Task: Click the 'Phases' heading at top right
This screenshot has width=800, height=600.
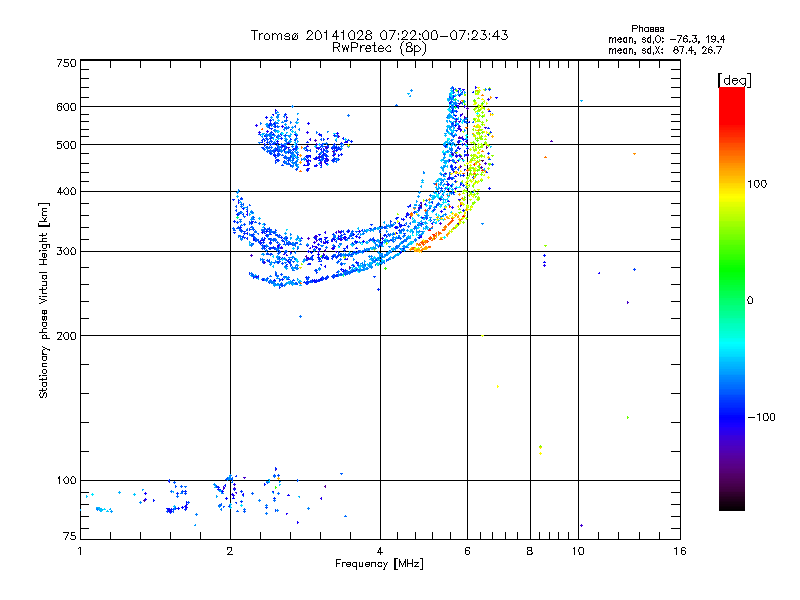Action: [647, 29]
